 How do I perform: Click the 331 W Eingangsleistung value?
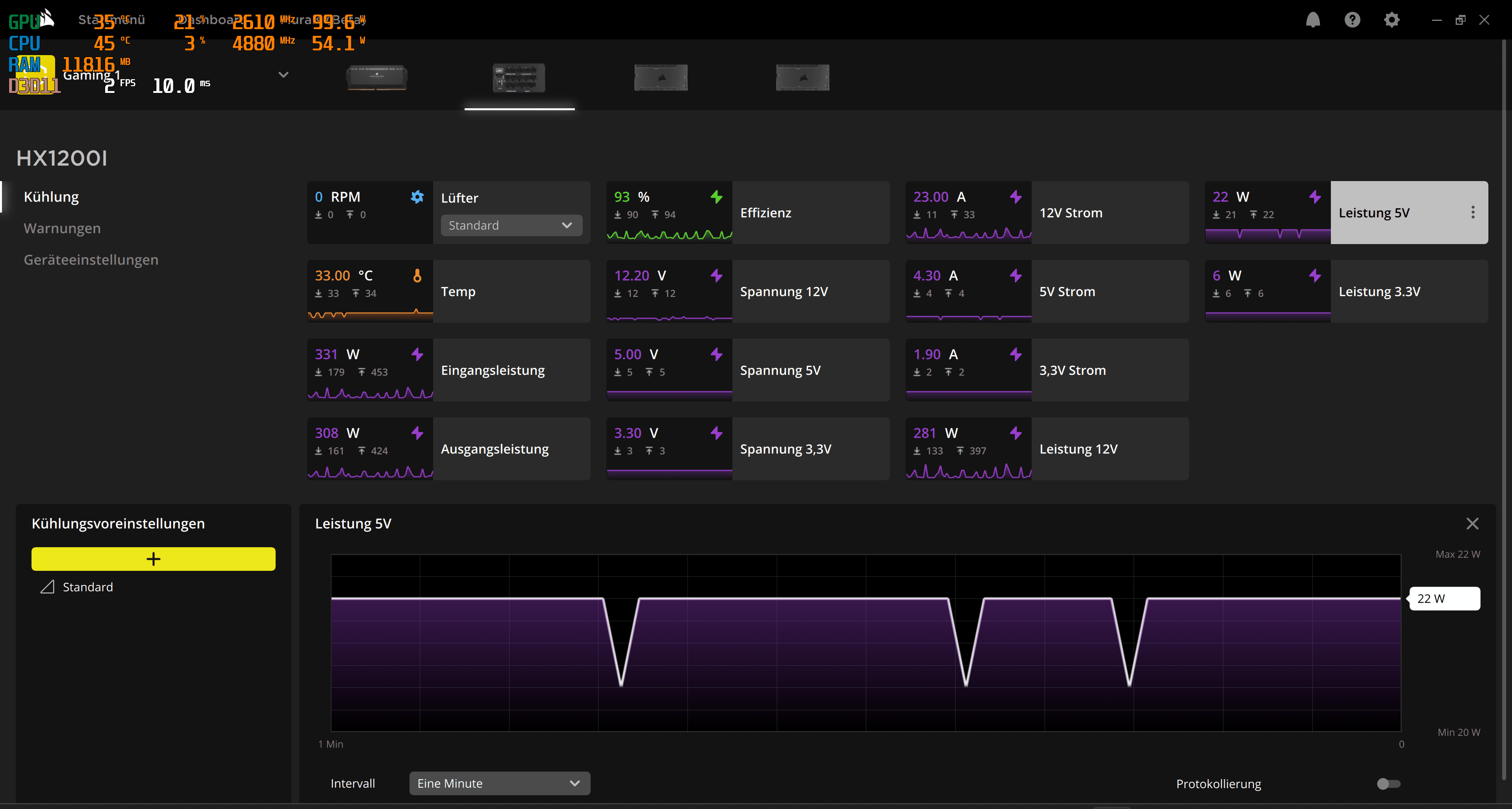337,354
